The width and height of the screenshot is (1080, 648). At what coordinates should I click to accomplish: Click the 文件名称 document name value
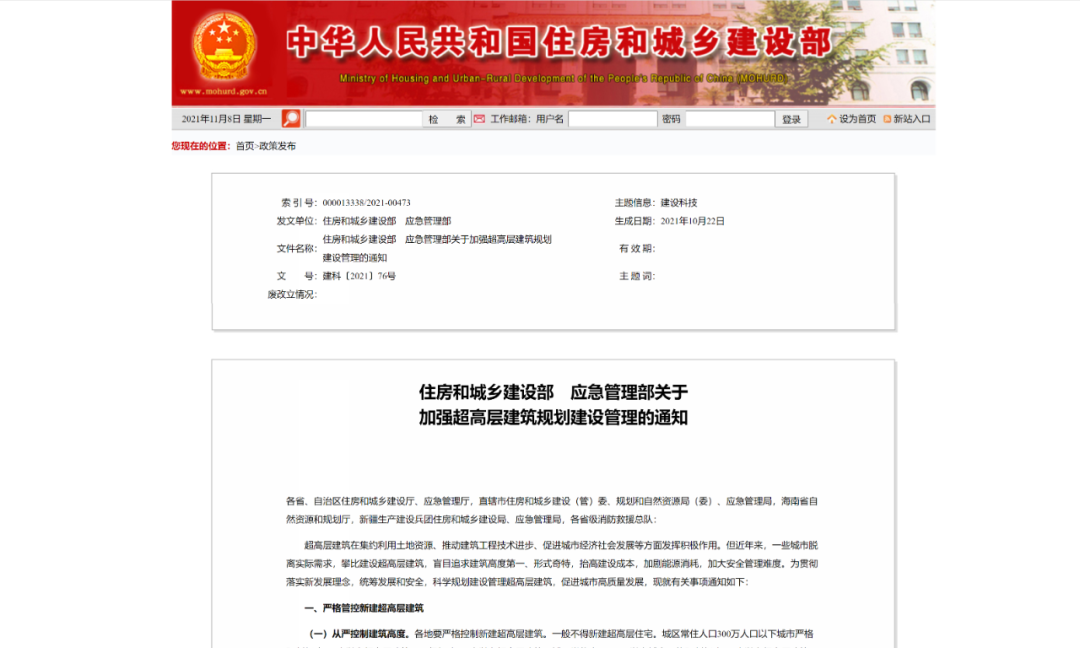click(437, 249)
